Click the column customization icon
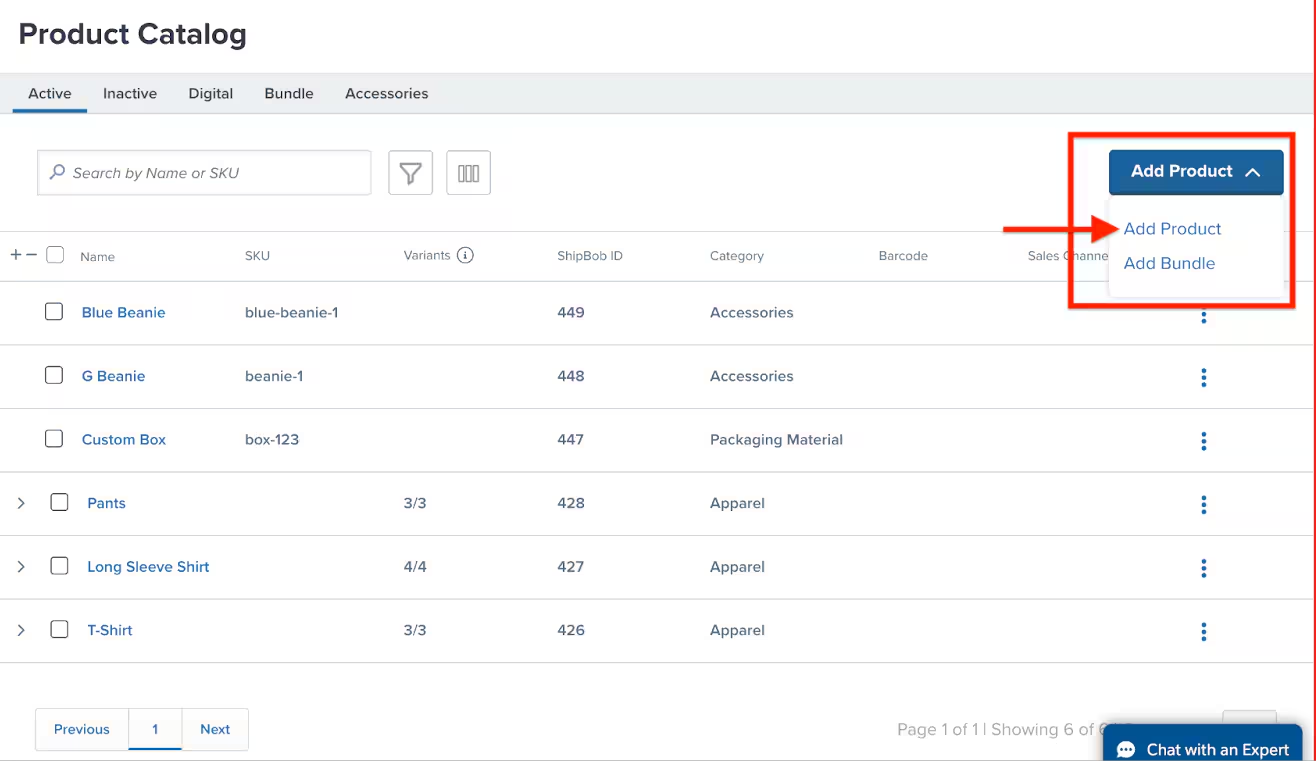This screenshot has width=1316, height=761. (x=468, y=172)
